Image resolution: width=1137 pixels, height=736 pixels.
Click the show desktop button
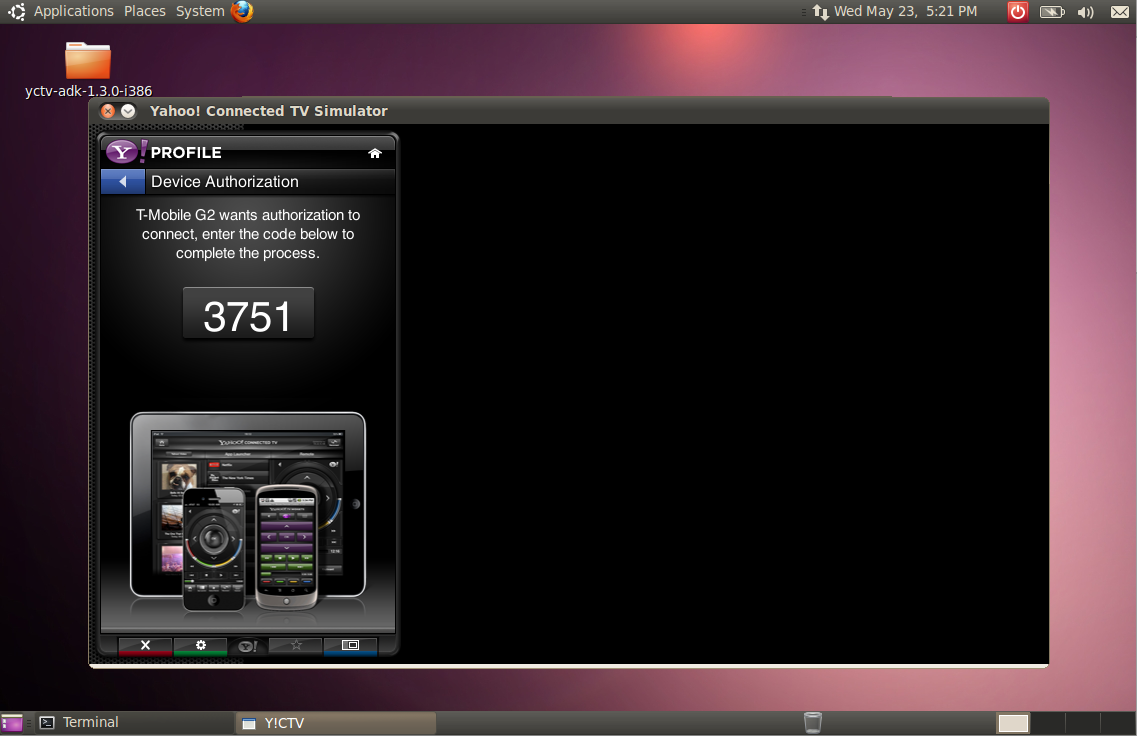click(x=12, y=723)
